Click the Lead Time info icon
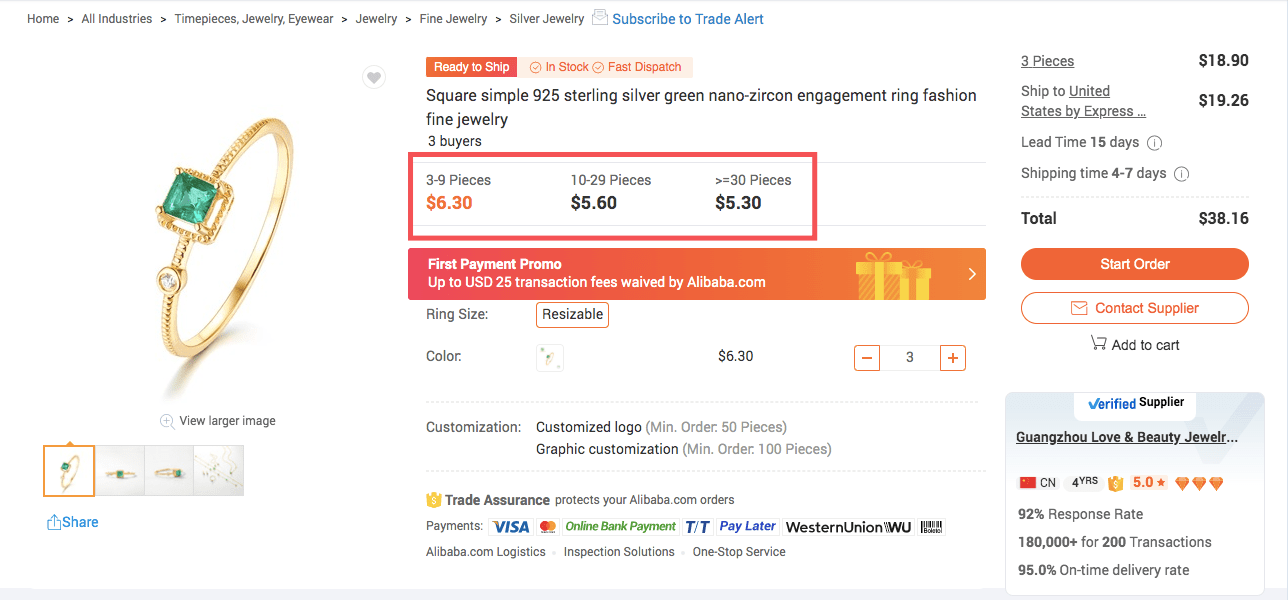Image resolution: width=1288 pixels, height=600 pixels. pyautogui.click(x=1154, y=142)
